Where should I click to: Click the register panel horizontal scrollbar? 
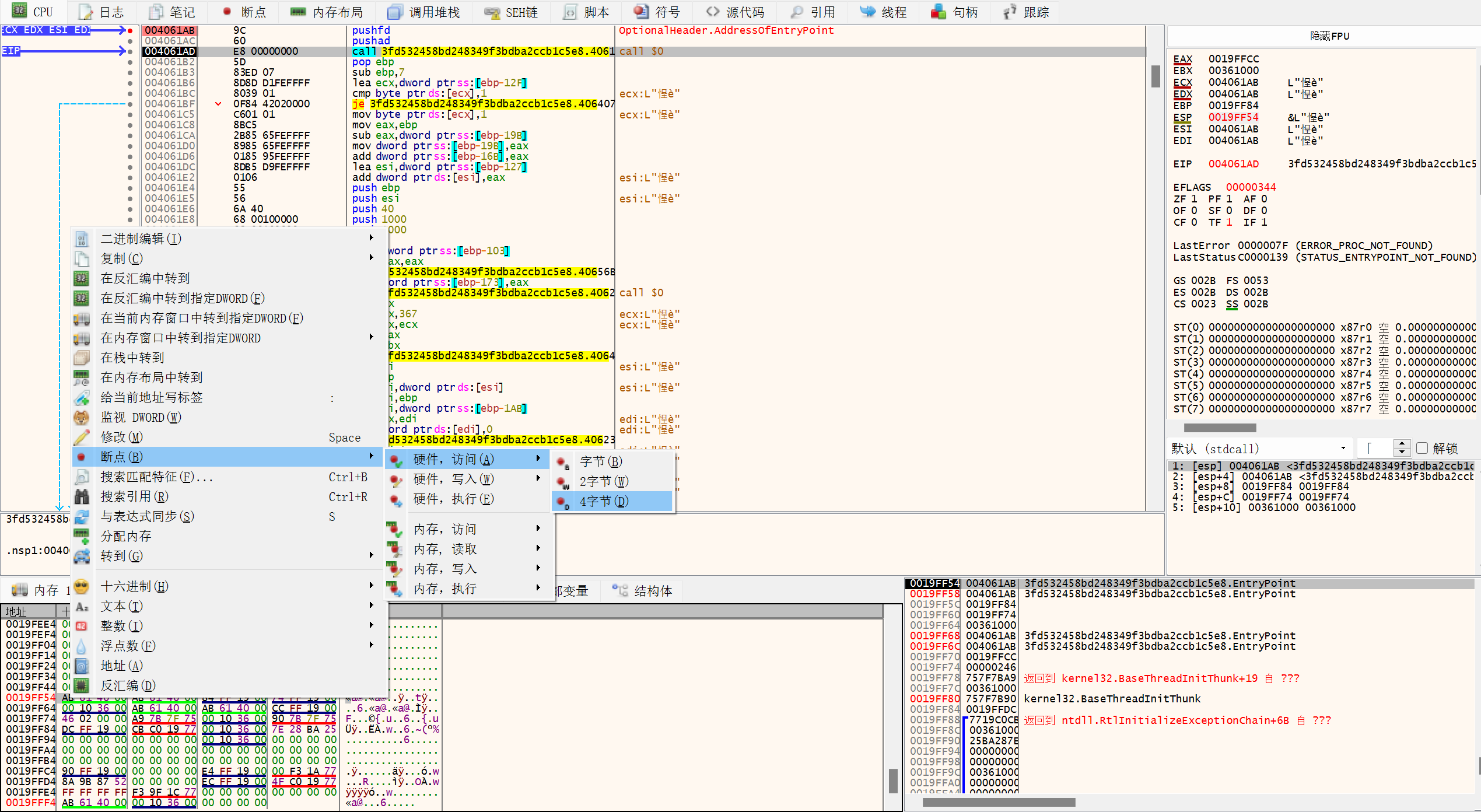click(x=1220, y=427)
